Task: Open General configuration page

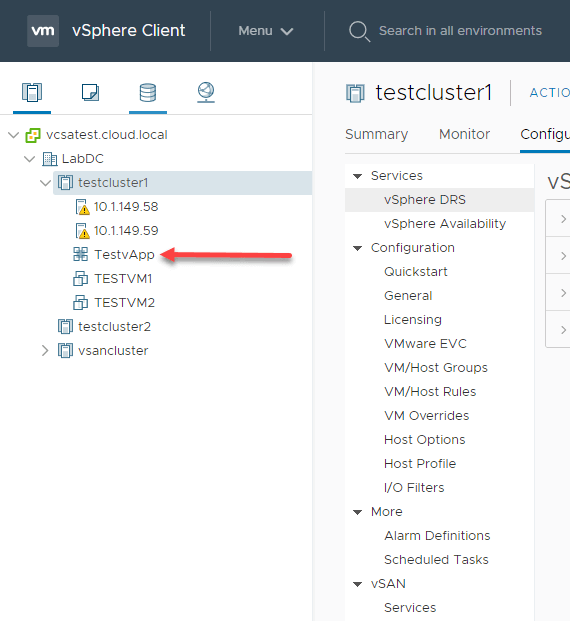Action: click(x=408, y=296)
